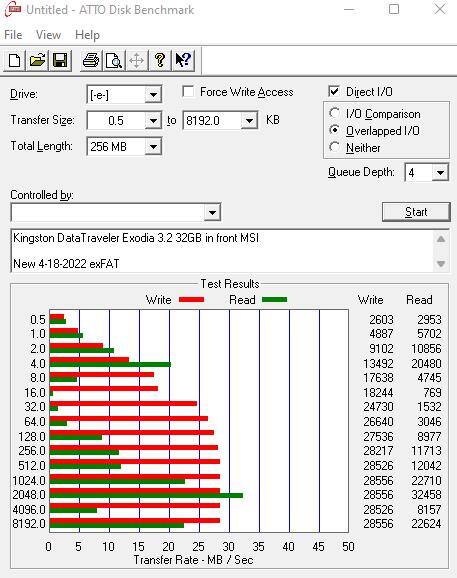Click the 32458 read value

pos(426,495)
